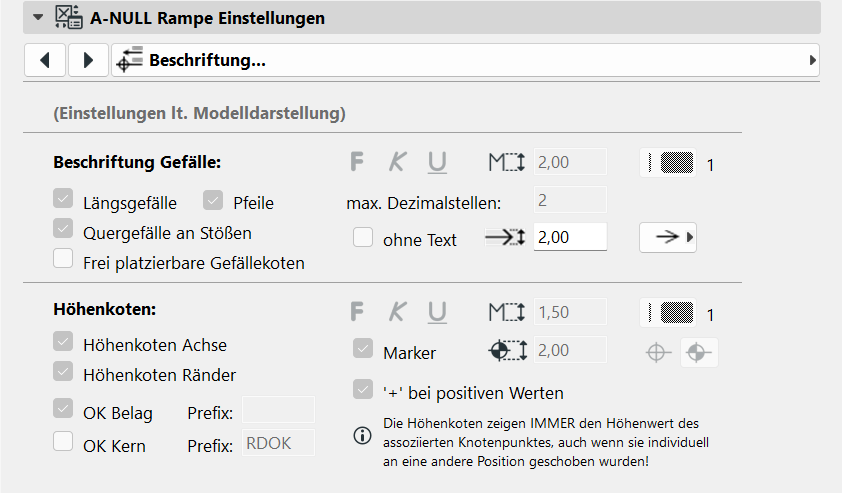Viewport: 842px width, 493px height.
Task: Open the arrow style dropdown
Action: pos(669,238)
